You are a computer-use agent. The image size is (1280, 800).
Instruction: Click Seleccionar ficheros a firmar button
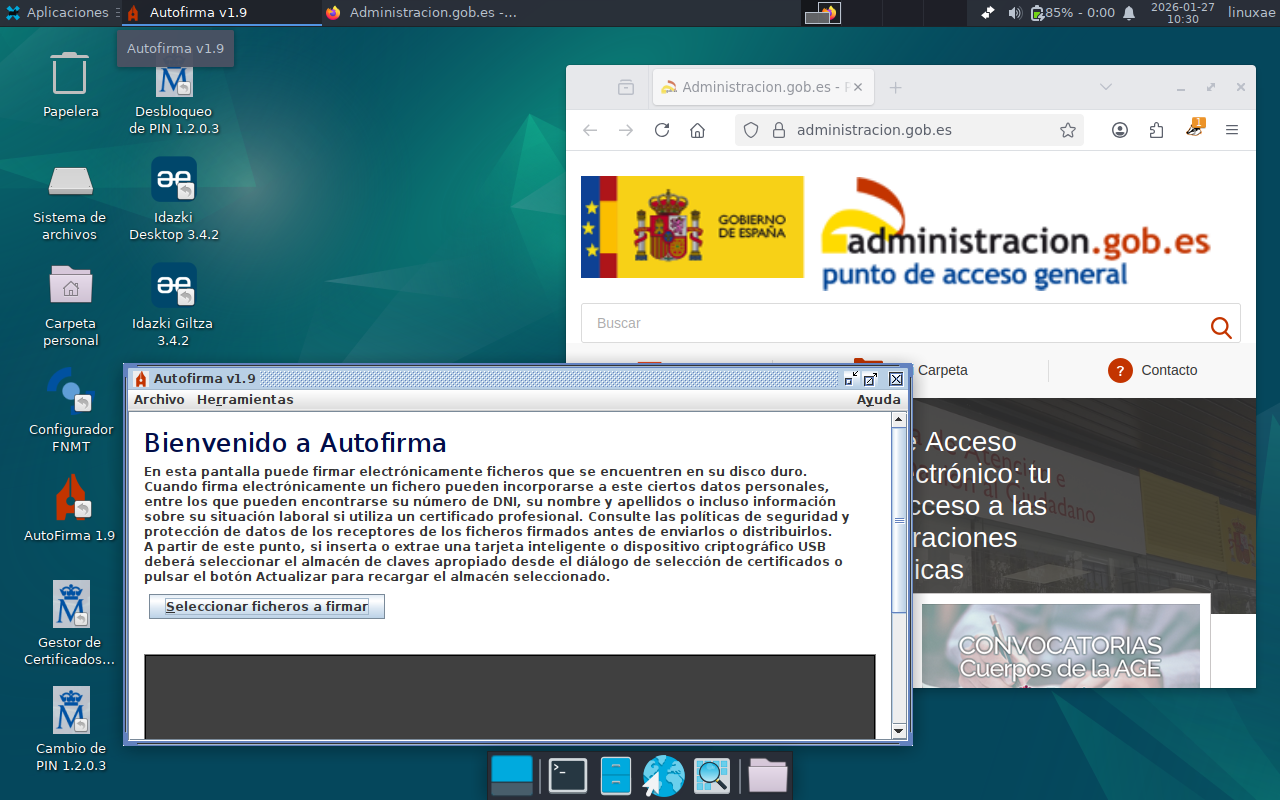(x=267, y=606)
